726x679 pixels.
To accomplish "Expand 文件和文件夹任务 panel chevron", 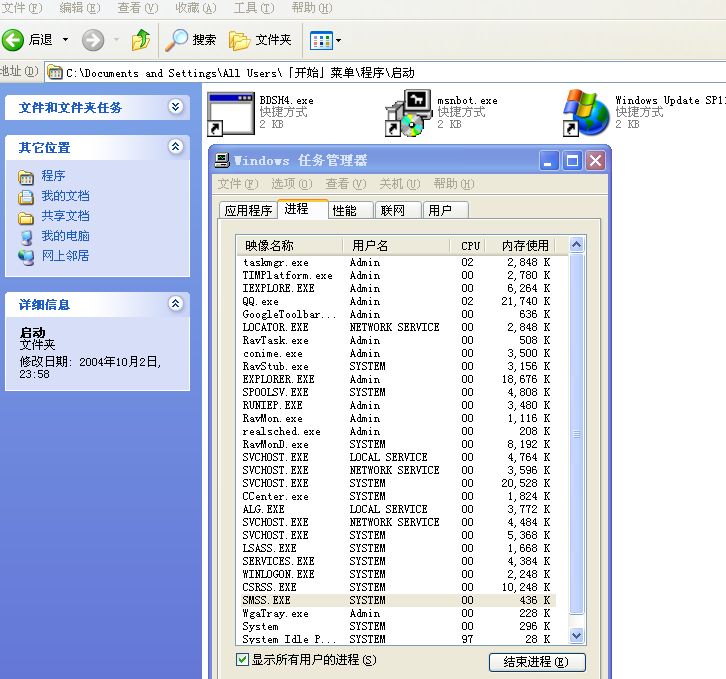I will 175,107.
